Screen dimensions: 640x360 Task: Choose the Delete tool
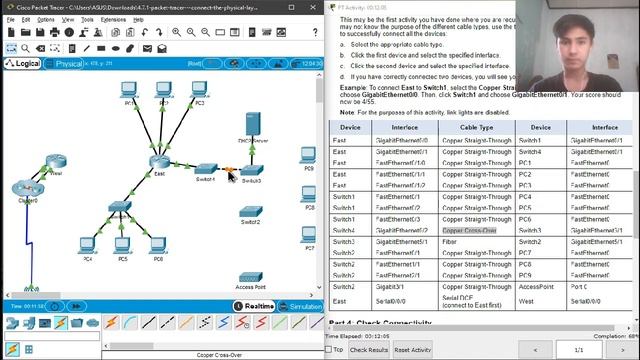[40, 49]
